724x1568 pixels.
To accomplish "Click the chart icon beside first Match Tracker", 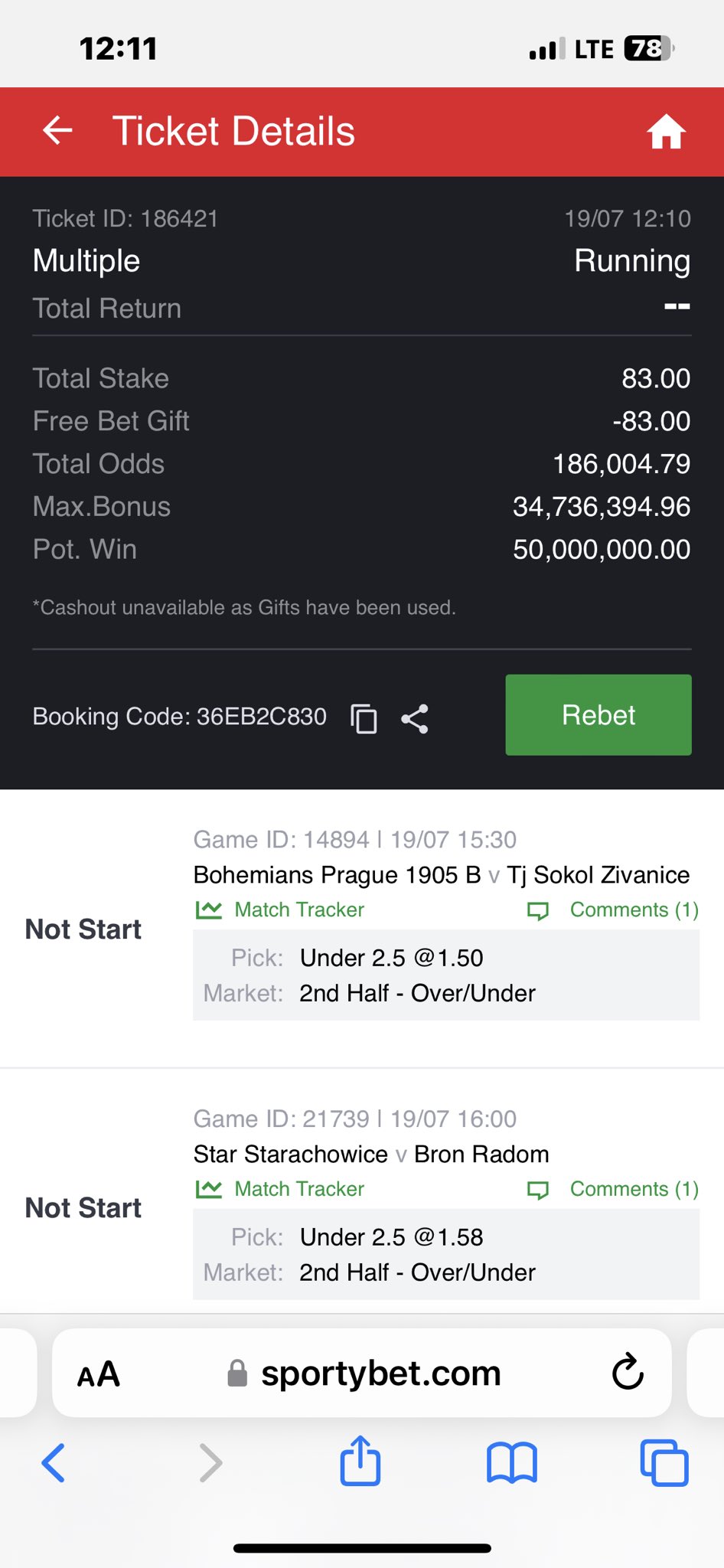I will [x=209, y=910].
